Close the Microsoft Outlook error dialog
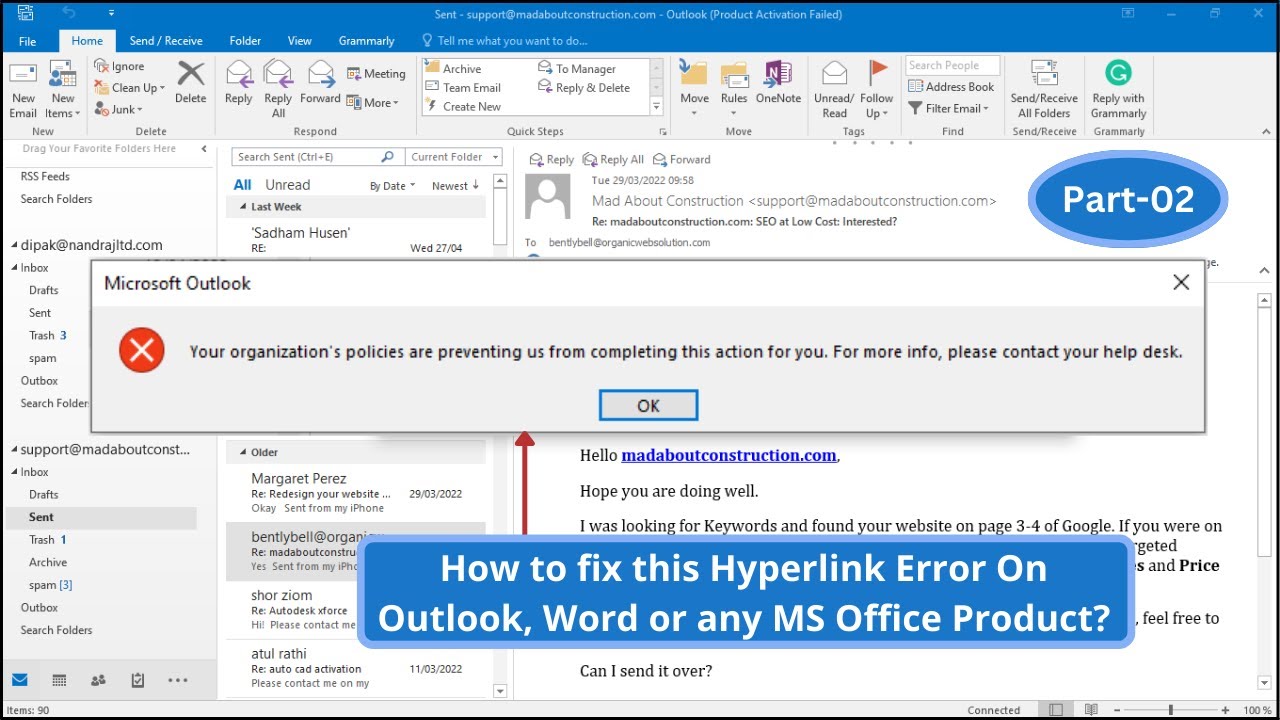This screenshot has width=1280, height=720. (x=1181, y=282)
